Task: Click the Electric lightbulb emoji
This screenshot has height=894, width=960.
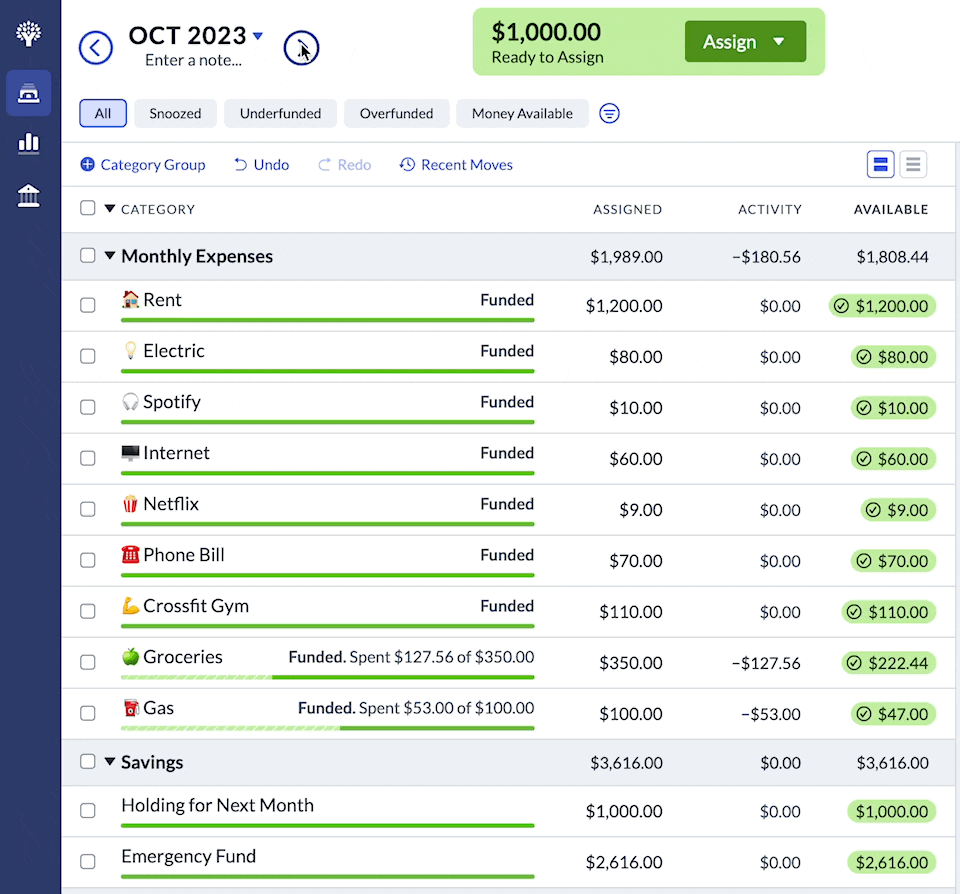Action: [130, 350]
